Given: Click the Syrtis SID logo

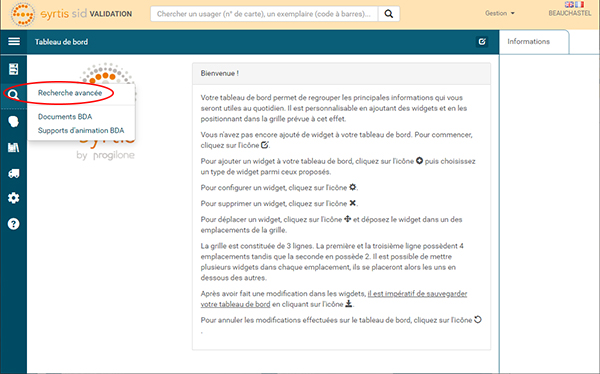Looking at the screenshot, I should pos(71,14).
